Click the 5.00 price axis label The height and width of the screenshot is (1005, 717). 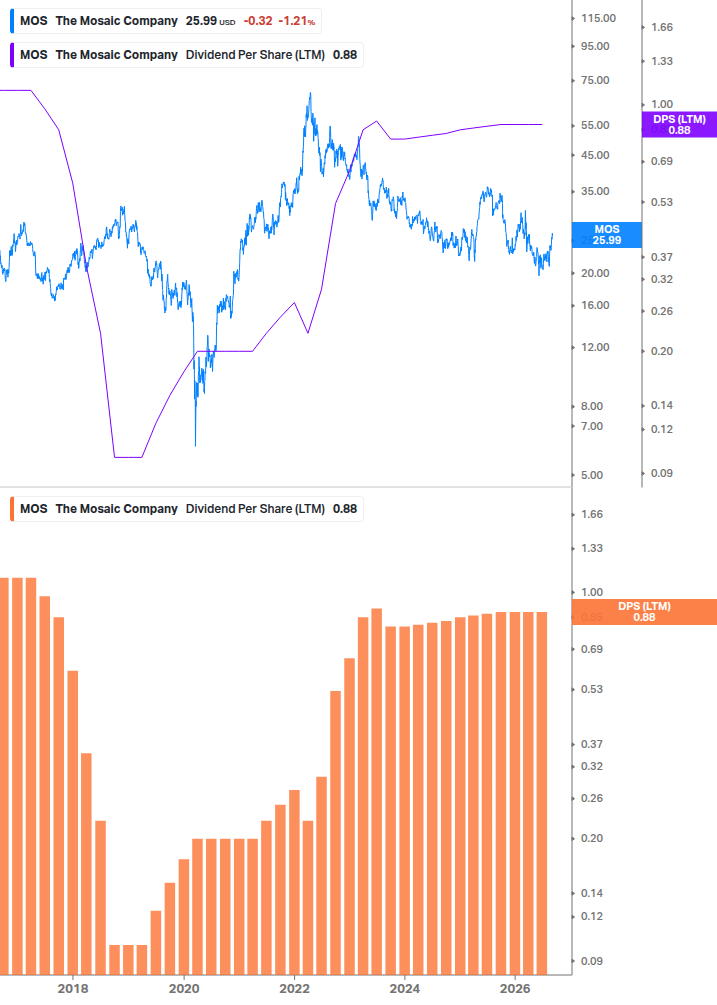pos(592,476)
